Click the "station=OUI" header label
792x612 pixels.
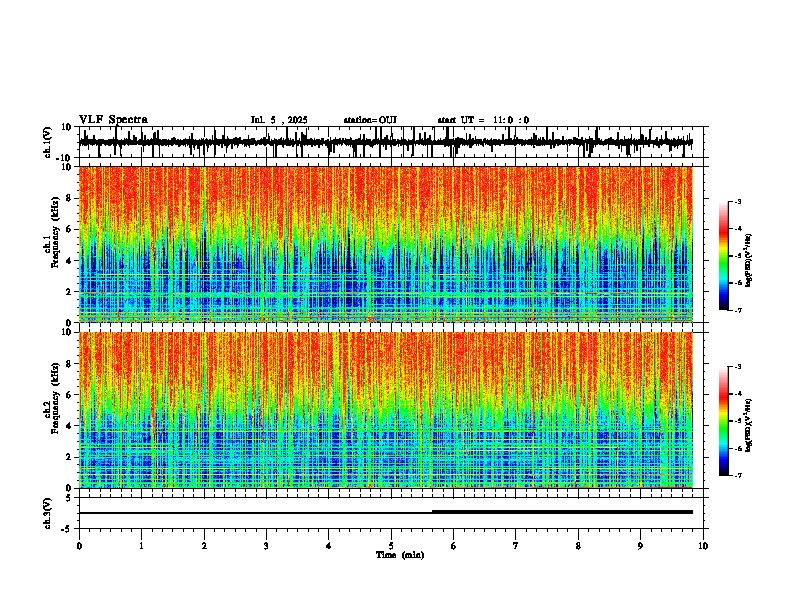(x=370, y=120)
